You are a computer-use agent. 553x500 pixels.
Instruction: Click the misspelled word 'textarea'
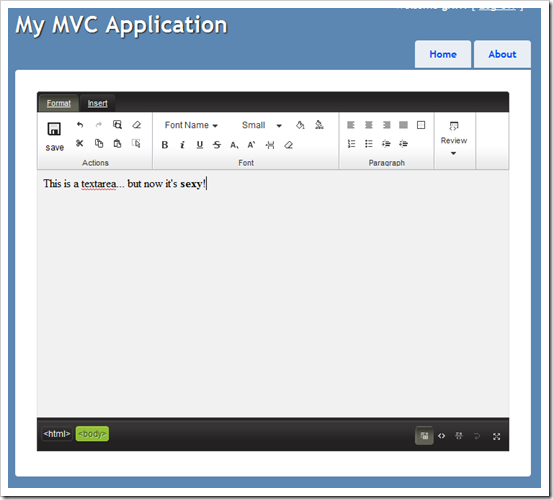98,184
